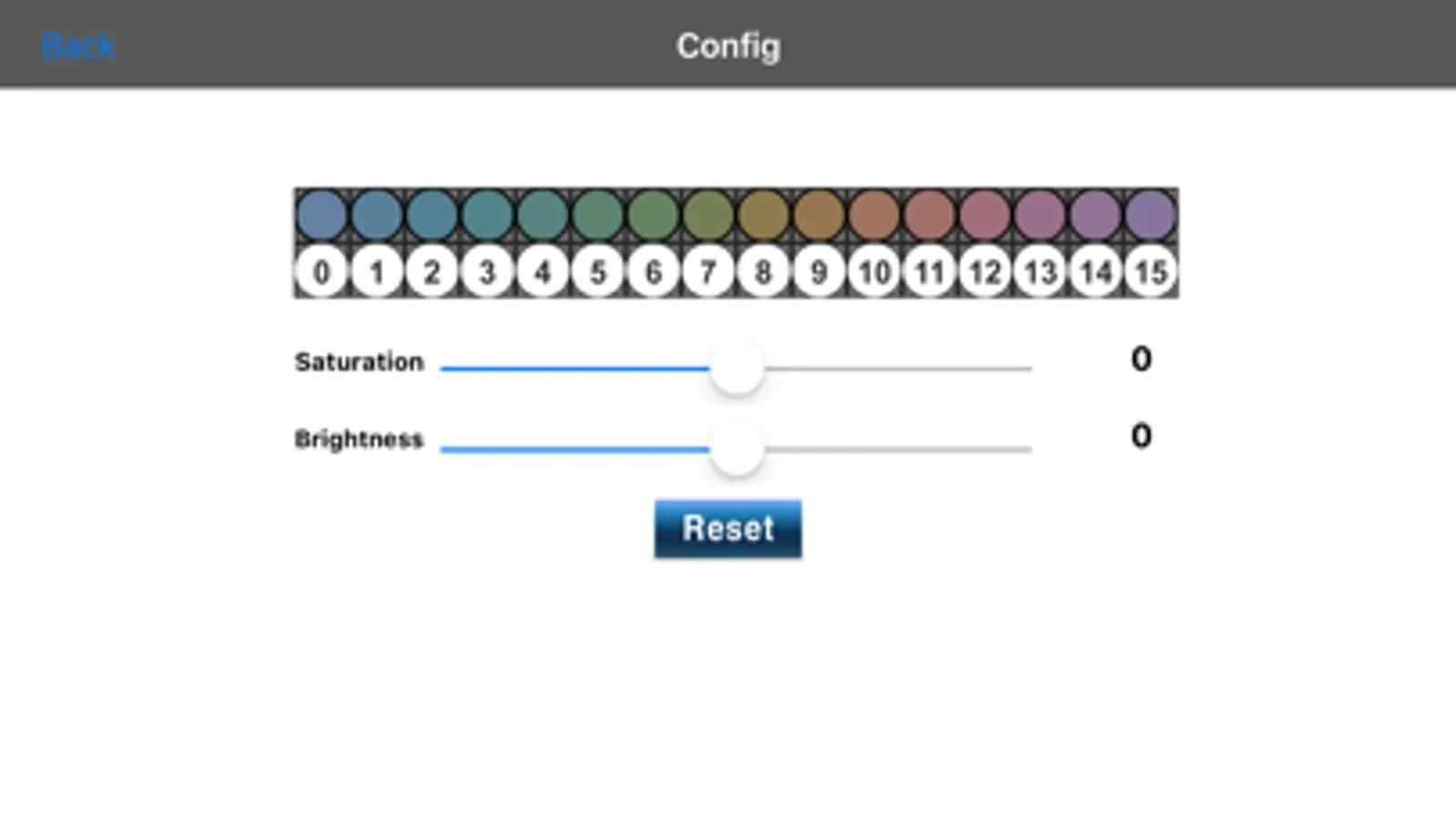Viewport: 1456px width, 820px height.
Task: Select the purple swatch above number 15
Action: click(x=1151, y=215)
